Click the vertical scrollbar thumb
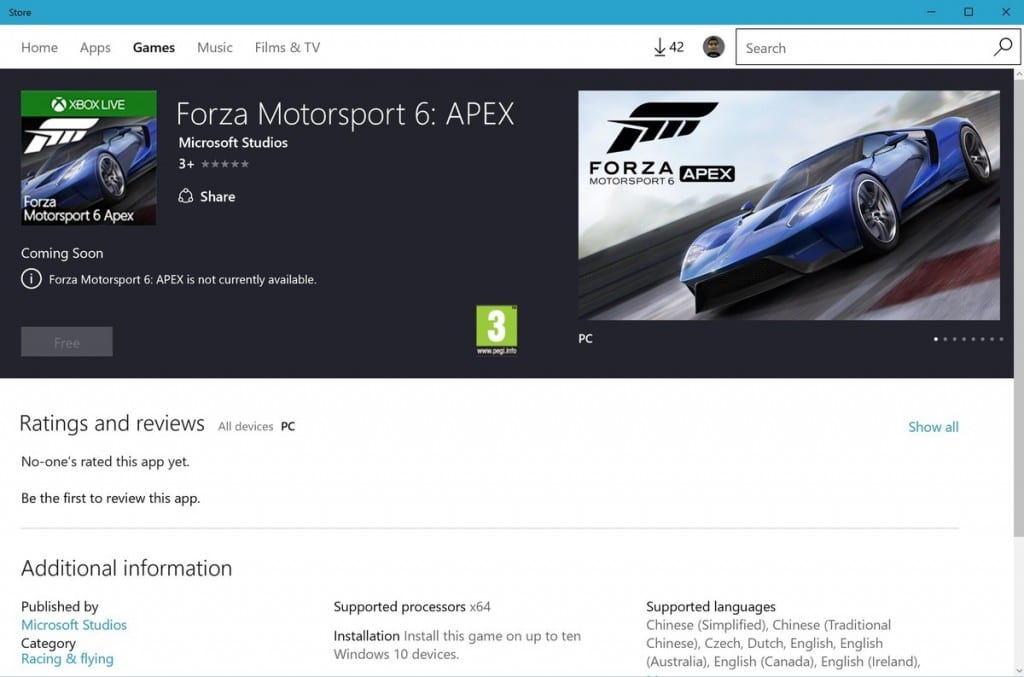The width and height of the screenshot is (1024, 677). [x=1019, y=307]
